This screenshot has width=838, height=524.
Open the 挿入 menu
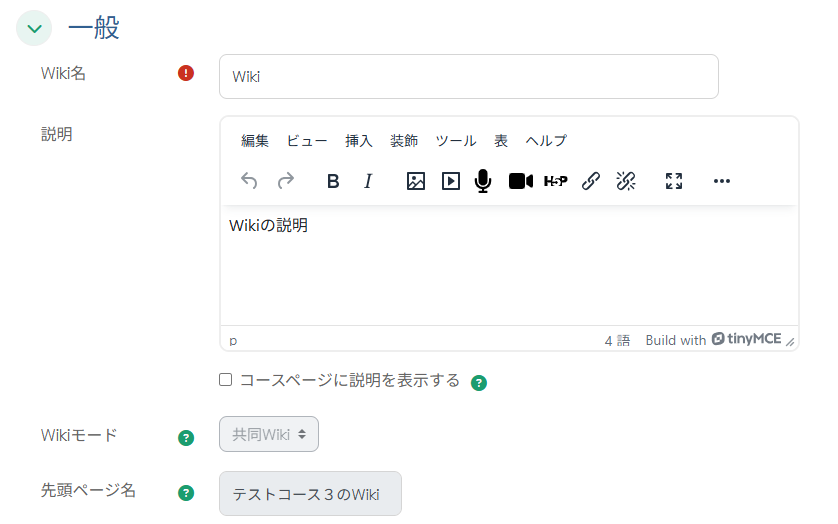point(359,141)
